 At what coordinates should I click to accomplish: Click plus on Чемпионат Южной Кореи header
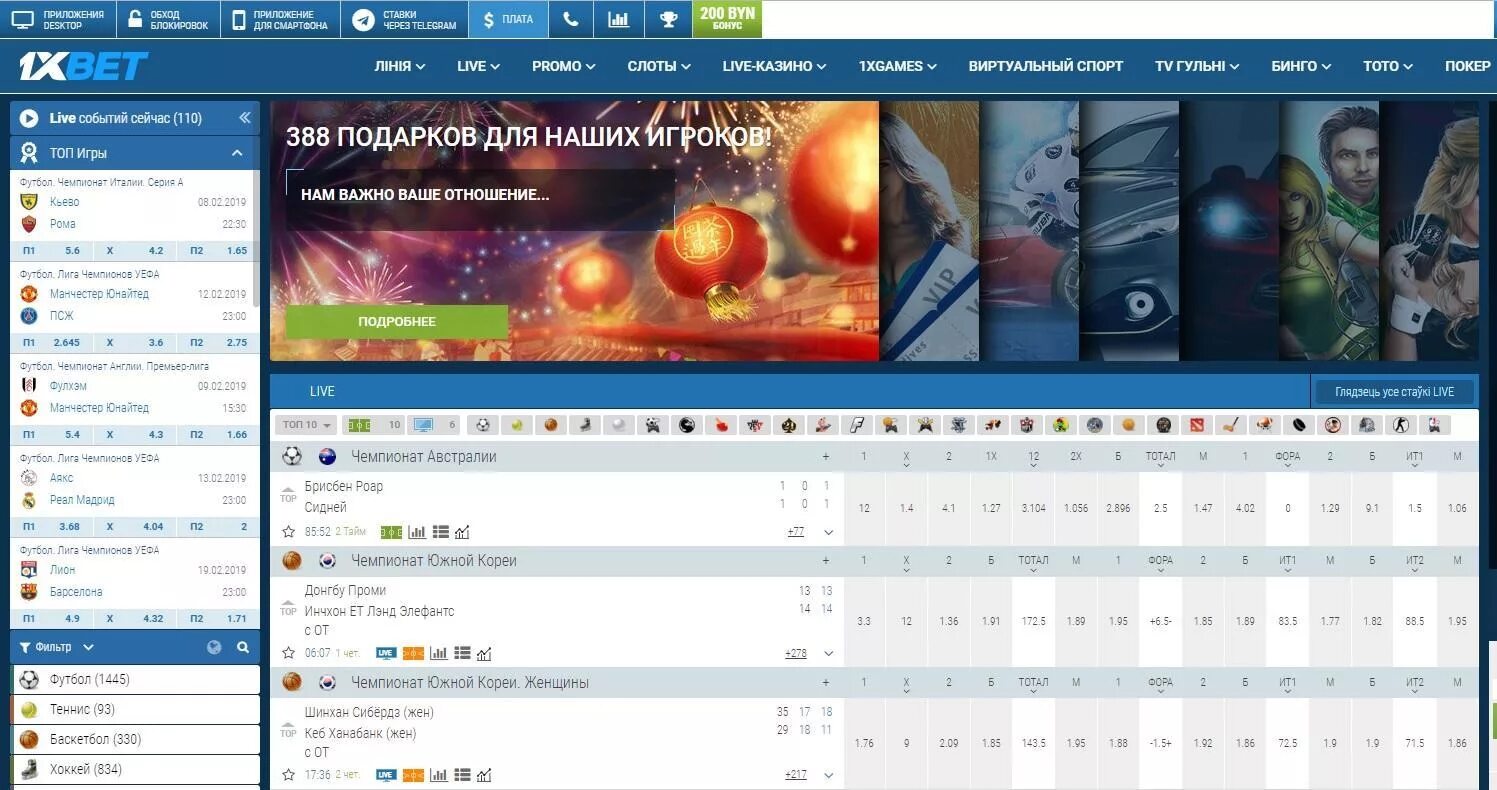click(826, 561)
